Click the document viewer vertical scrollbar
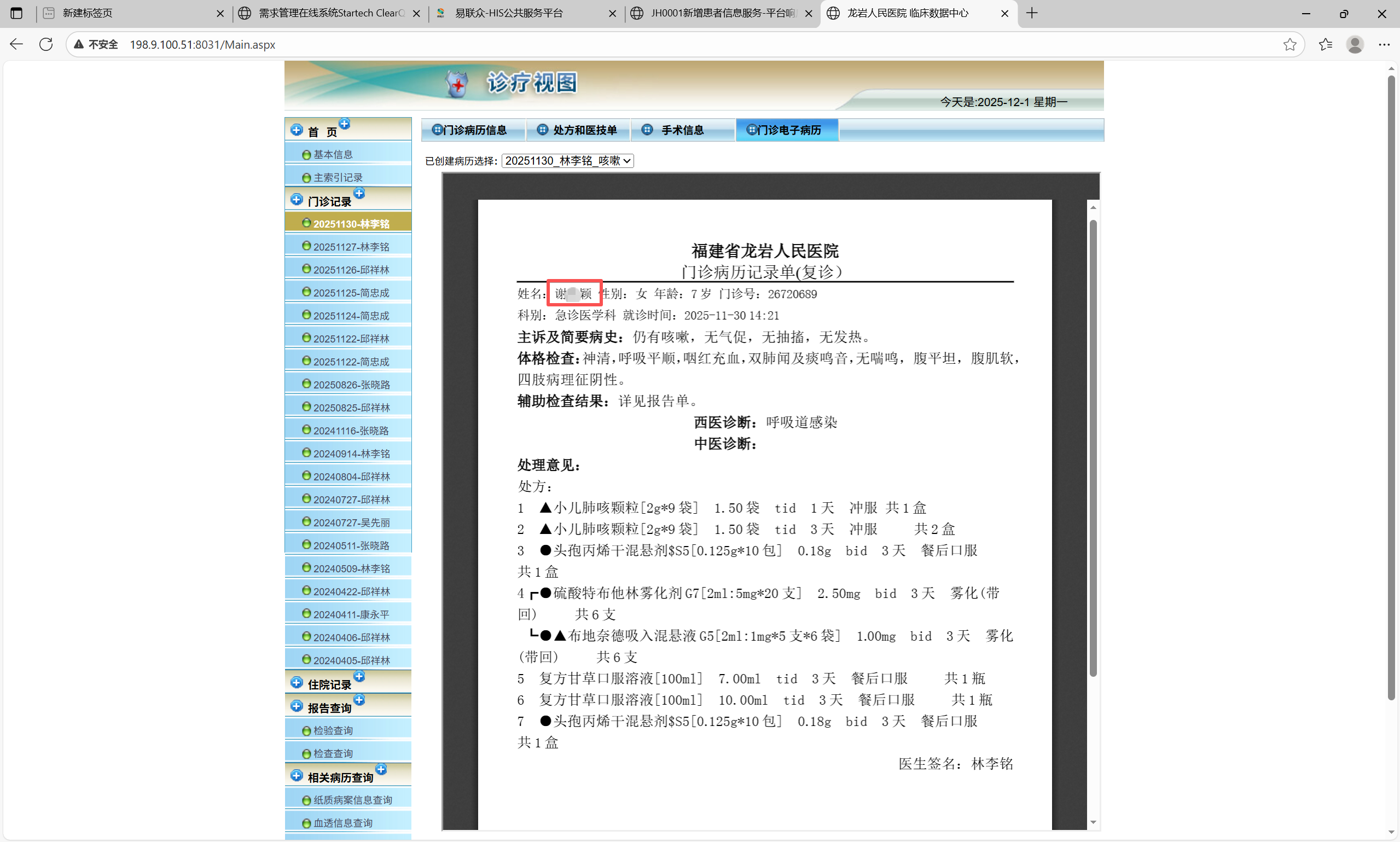Screen dimensions: 1400x842 tap(1093, 448)
